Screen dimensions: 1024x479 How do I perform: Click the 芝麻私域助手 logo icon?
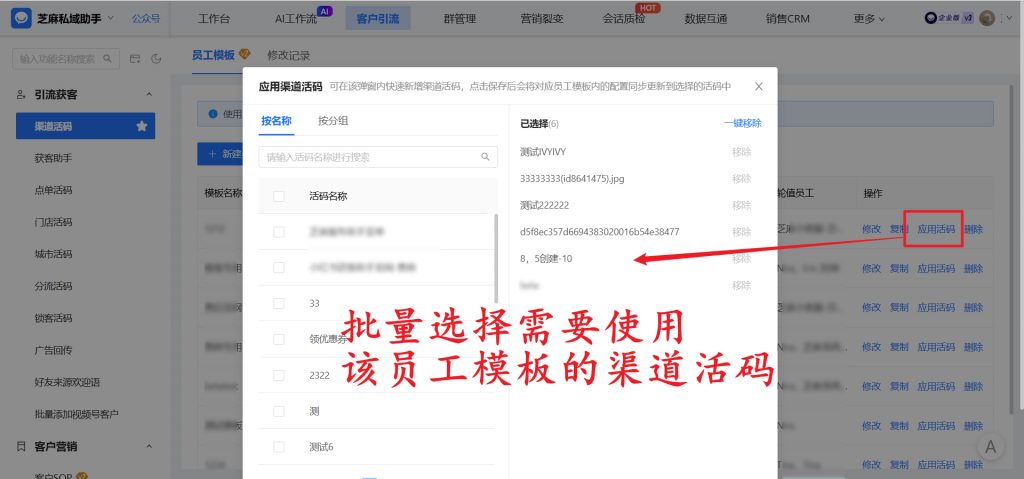pos(21,18)
